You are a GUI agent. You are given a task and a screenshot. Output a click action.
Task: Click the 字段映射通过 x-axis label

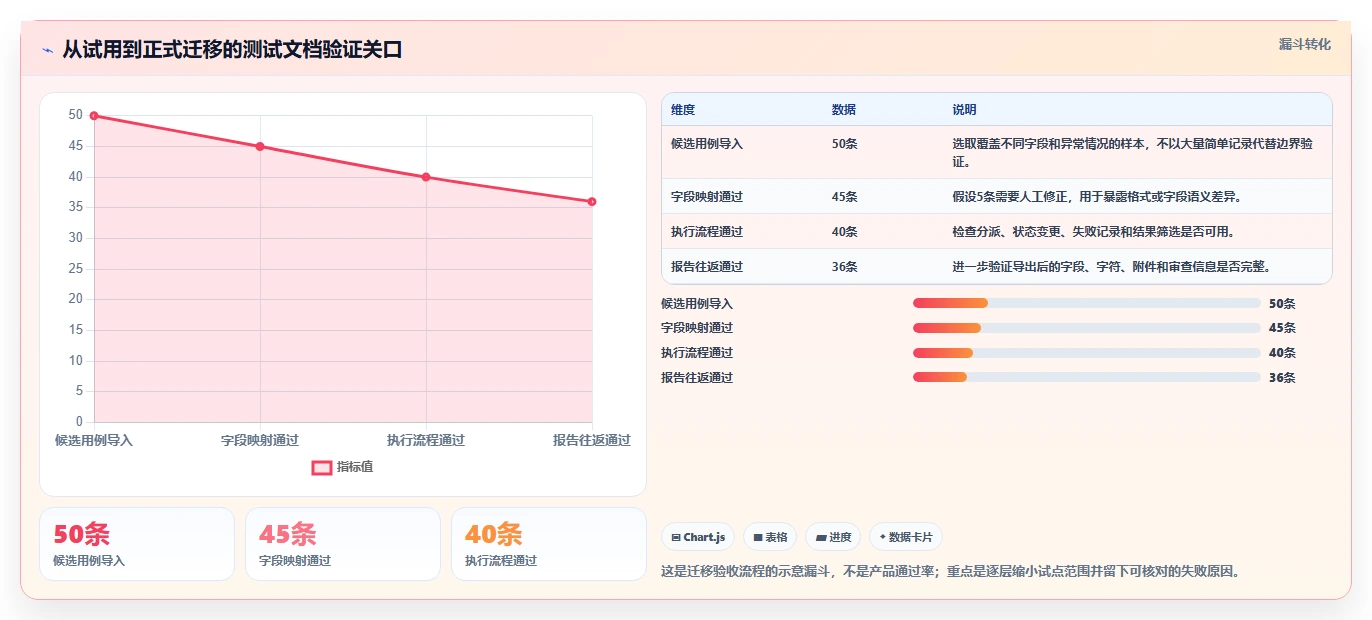[260, 440]
